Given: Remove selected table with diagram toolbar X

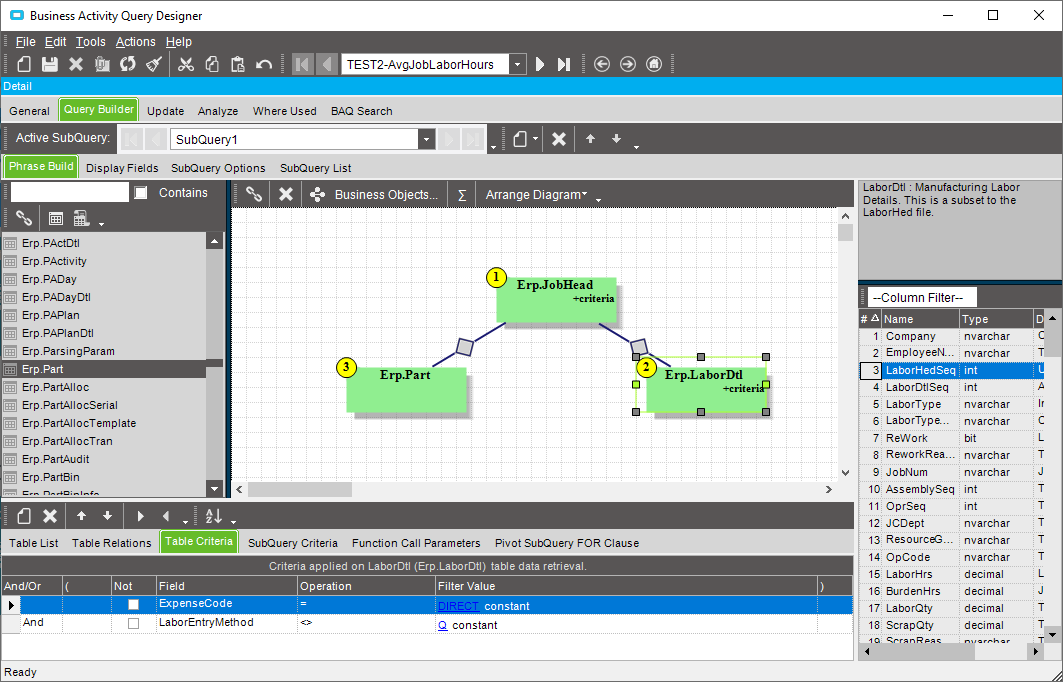Looking at the screenshot, I should point(286,195).
